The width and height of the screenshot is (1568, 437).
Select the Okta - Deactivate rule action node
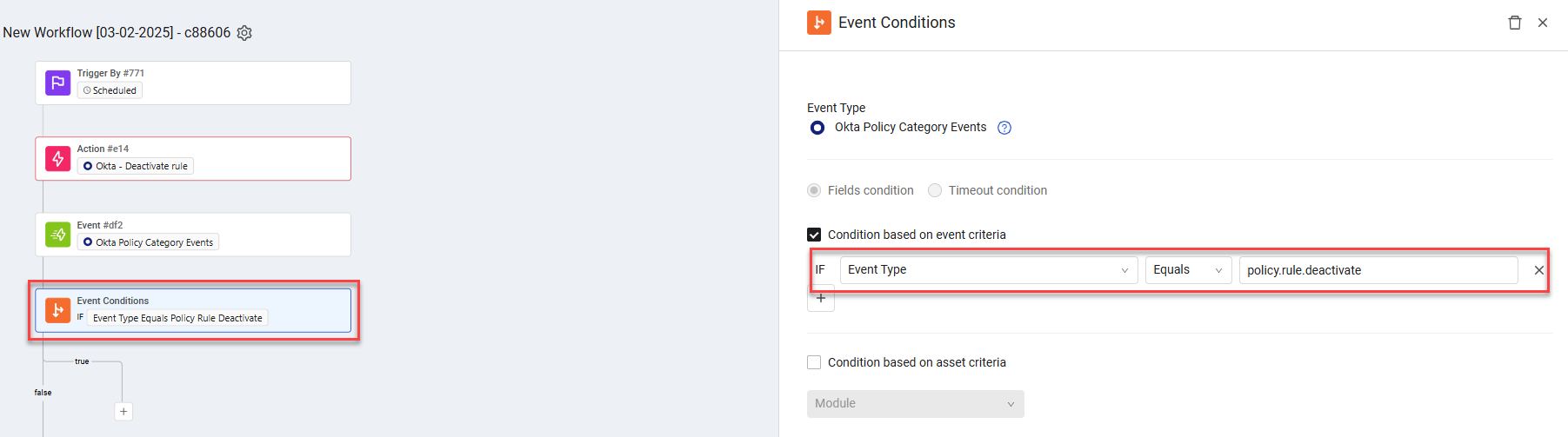point(193,159)
